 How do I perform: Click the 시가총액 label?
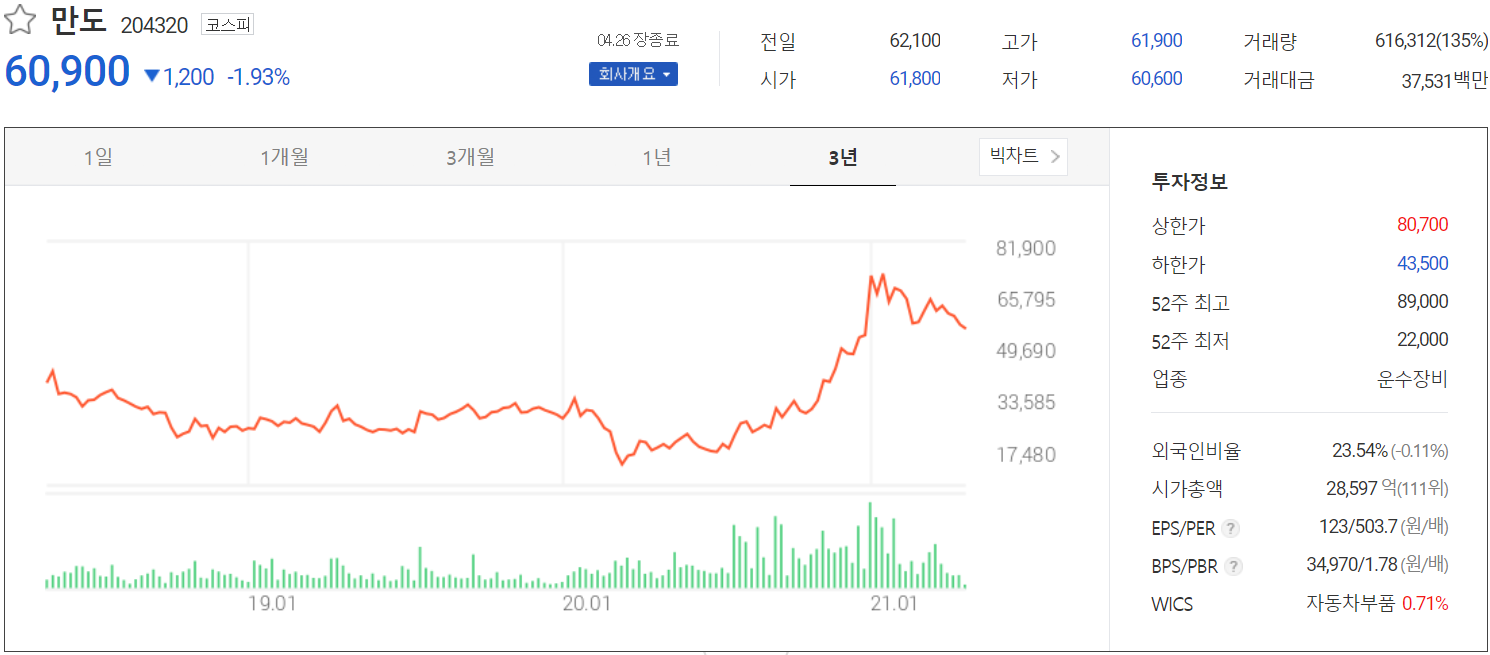coord(1187,489)
